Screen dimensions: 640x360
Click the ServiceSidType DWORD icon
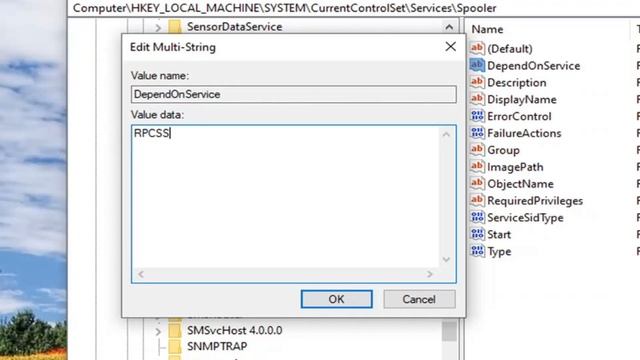[x=477, y=217]
